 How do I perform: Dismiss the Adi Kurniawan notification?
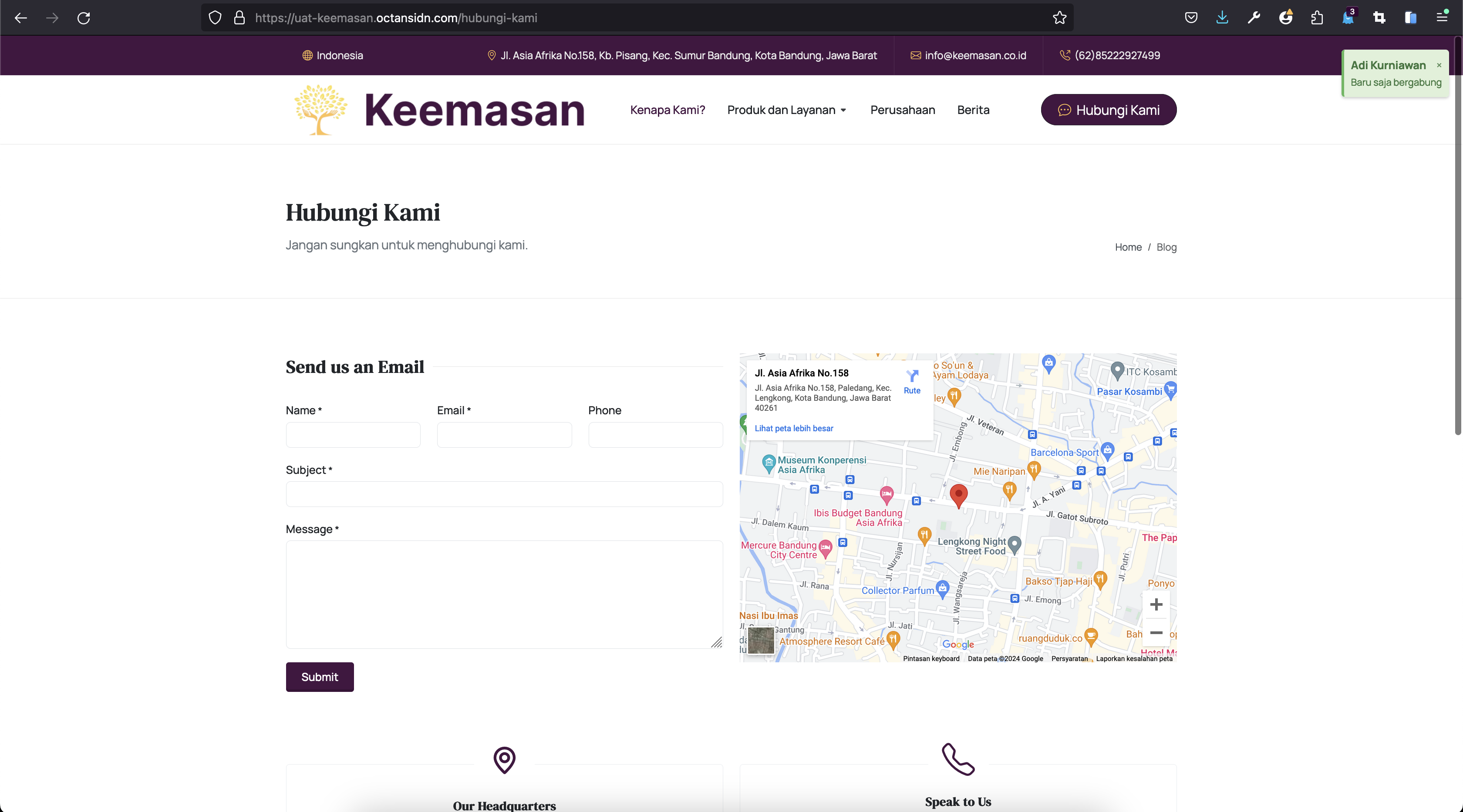coord(1439,65)
